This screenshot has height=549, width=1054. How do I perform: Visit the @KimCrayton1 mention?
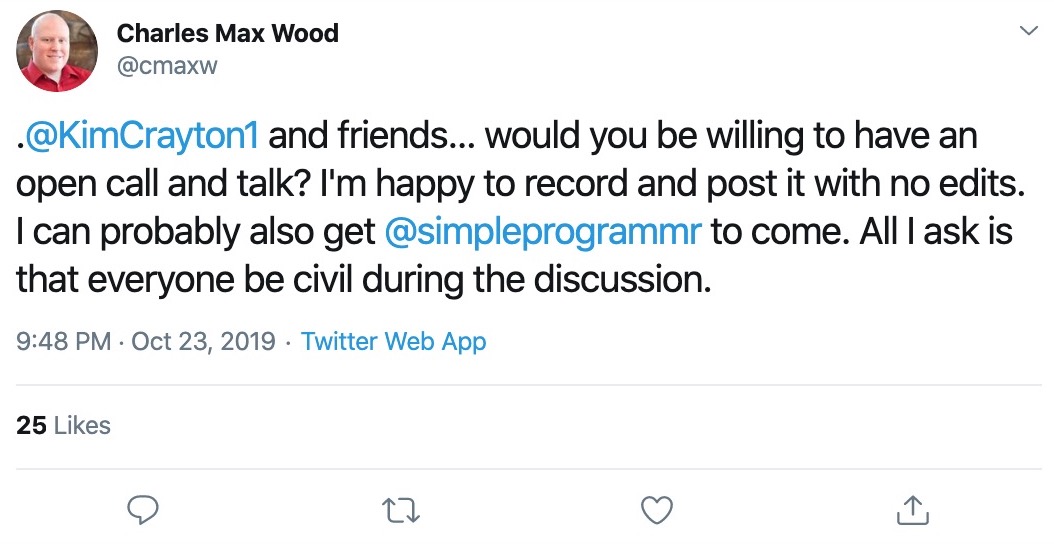[141, 135]
